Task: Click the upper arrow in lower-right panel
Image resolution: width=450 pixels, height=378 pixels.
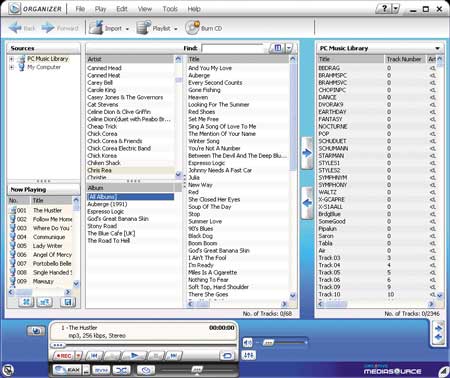Action: (439, 328)
